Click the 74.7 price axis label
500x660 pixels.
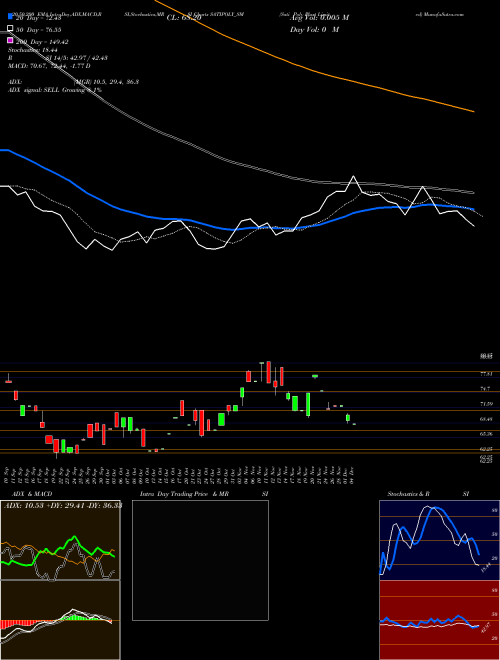(485, 389)
